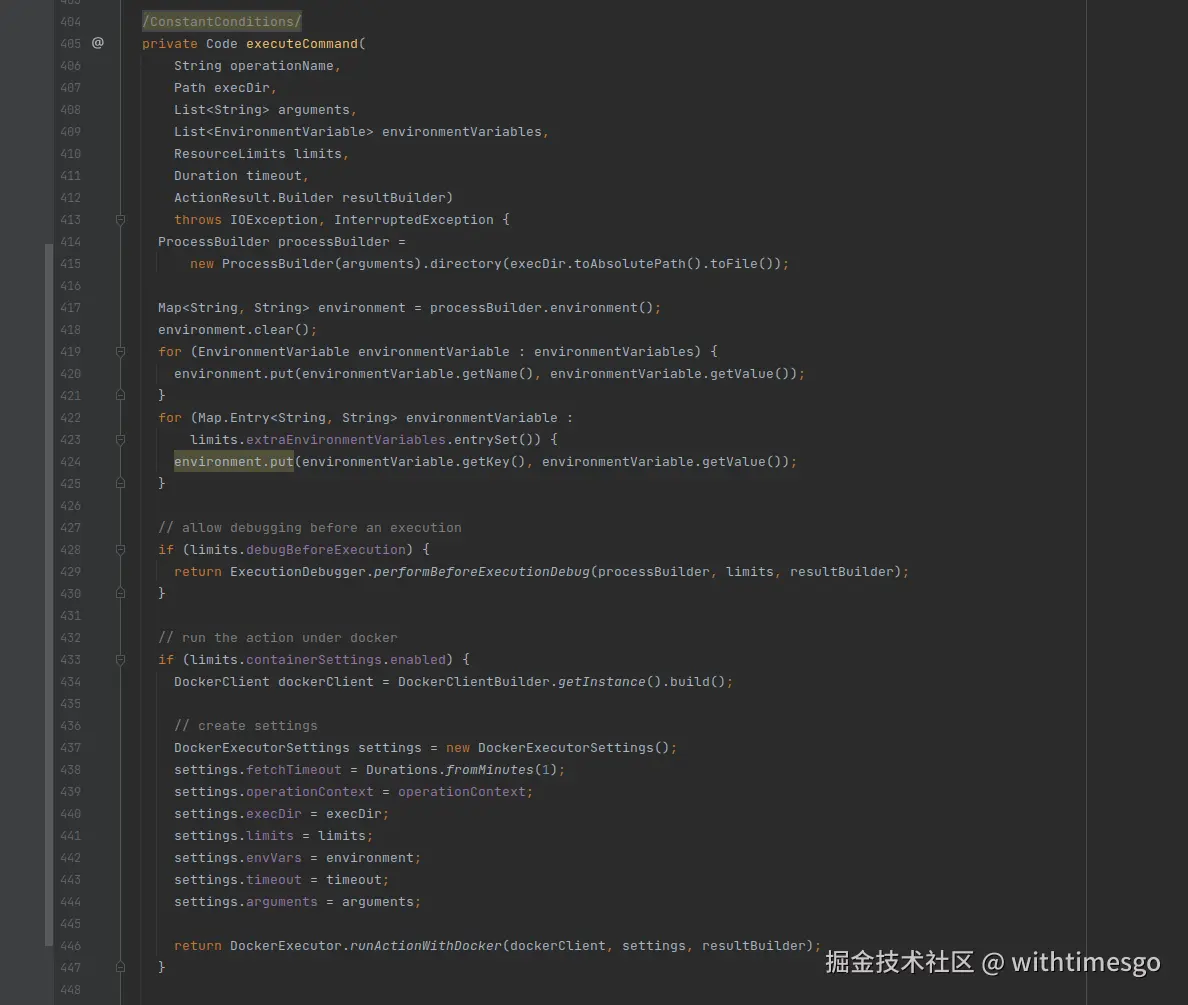Screen dimensions: 1188x1005
Task: Click performBeforeExecutionDebug method call
Action: pyautogui.click(x=482, y=571)
